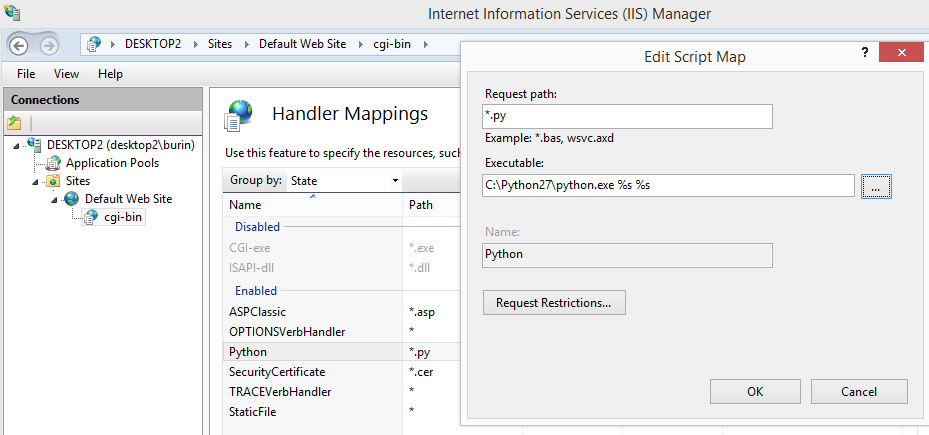This screenshot has height=435, width=929.
Task: Click the browse (...) button beside Executable
Action: pos(875,186)
